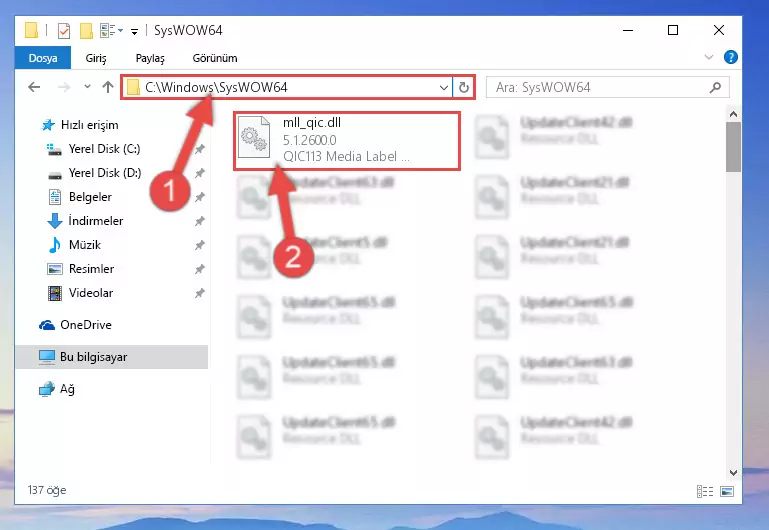Viewport: 769px width, 530px height.
Task: Switch to large icons view layout
Action: 727,491
